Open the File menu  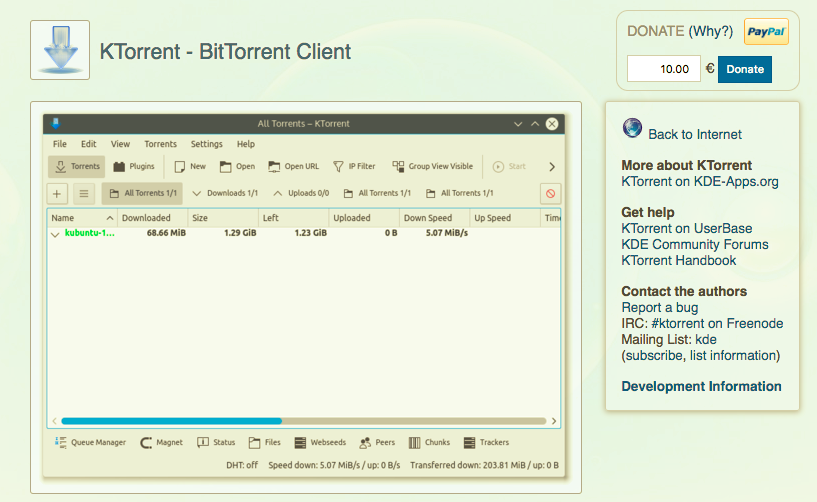59,144
